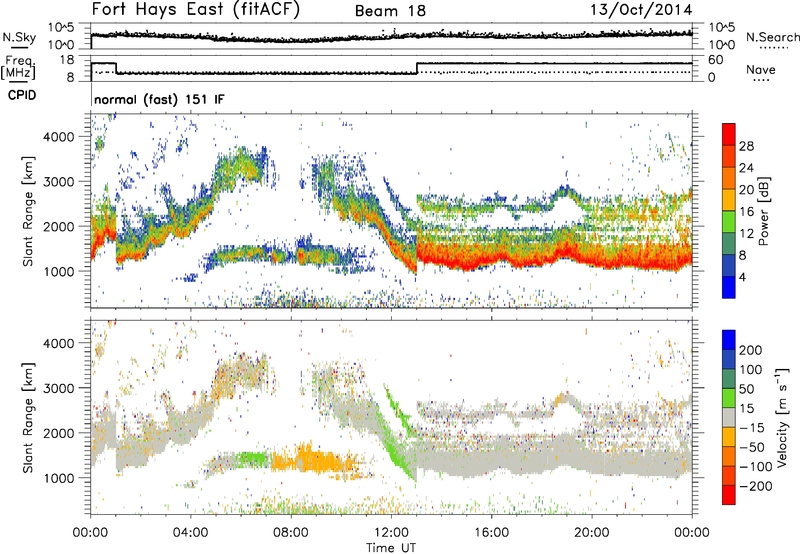
Task: Click the 'CPID' label
Action: 22,95
